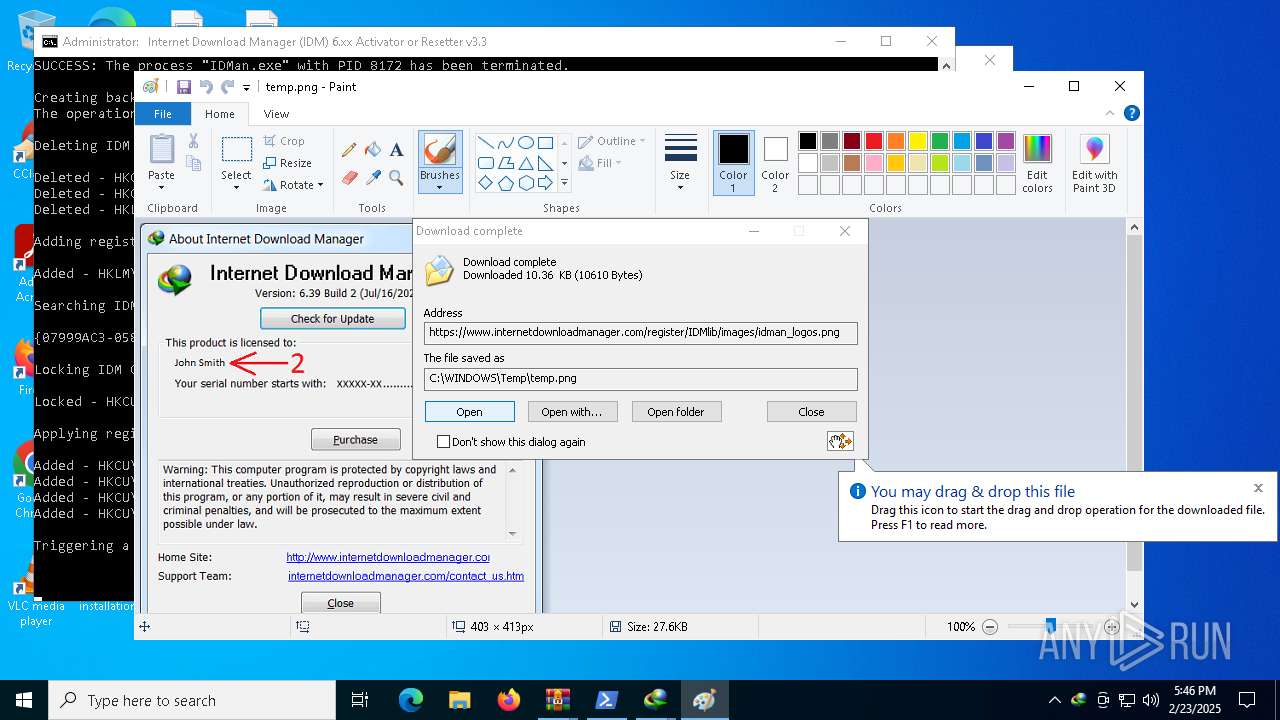Expand the Paste dropdown arrow
This screenshot has height=720, width=1280.
coord(161,187)
